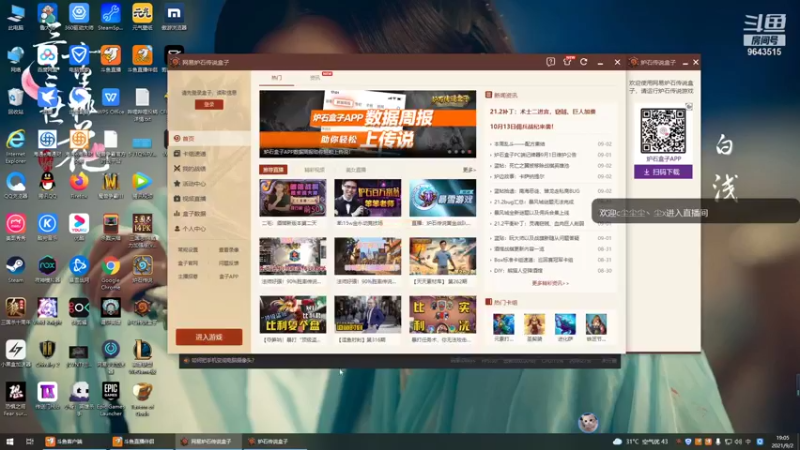Click the 数据周报 banner image

point(367,124)
